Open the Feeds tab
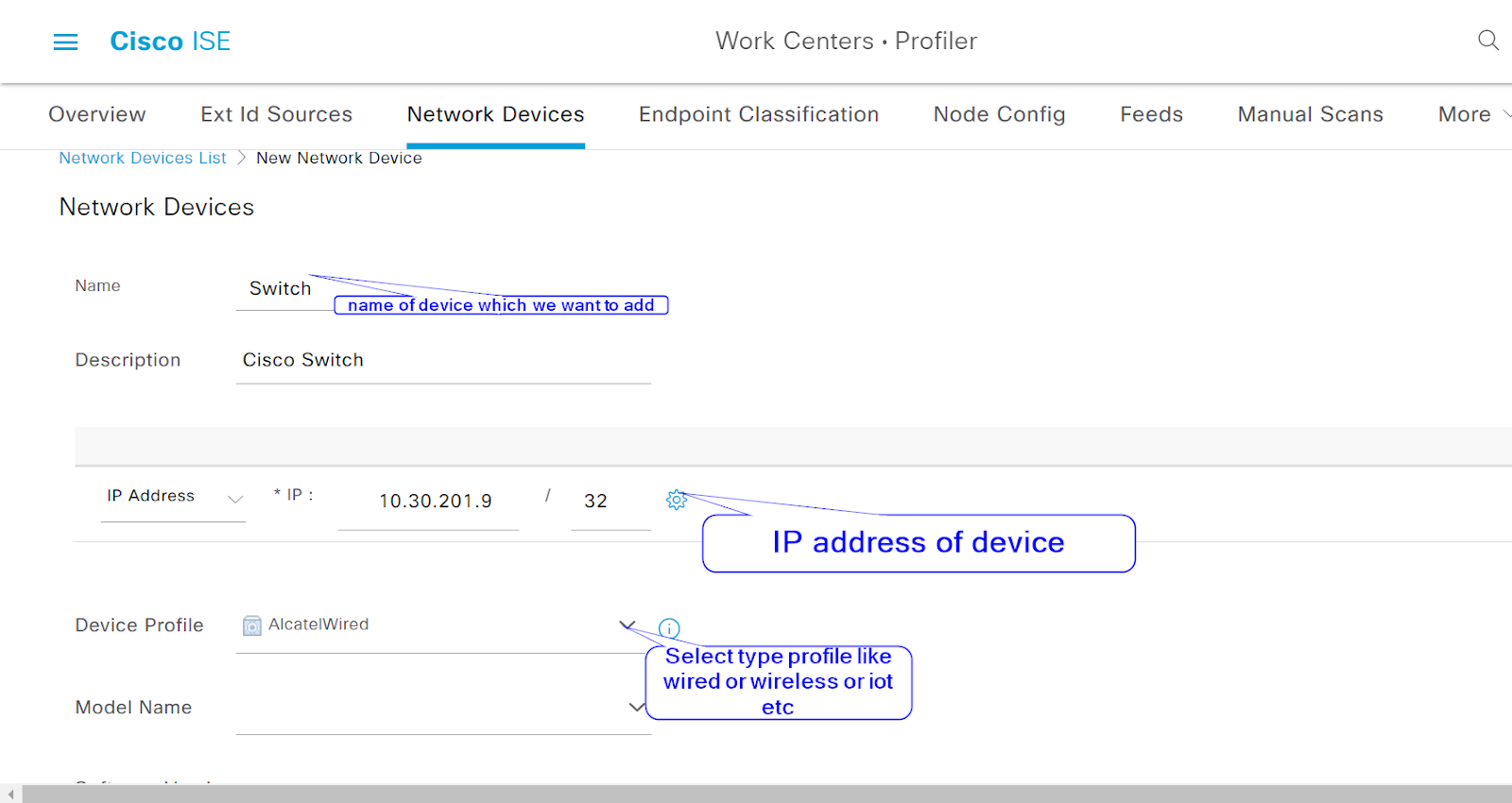Viewport: 1512px width, 803px height. click(1151, 114)
